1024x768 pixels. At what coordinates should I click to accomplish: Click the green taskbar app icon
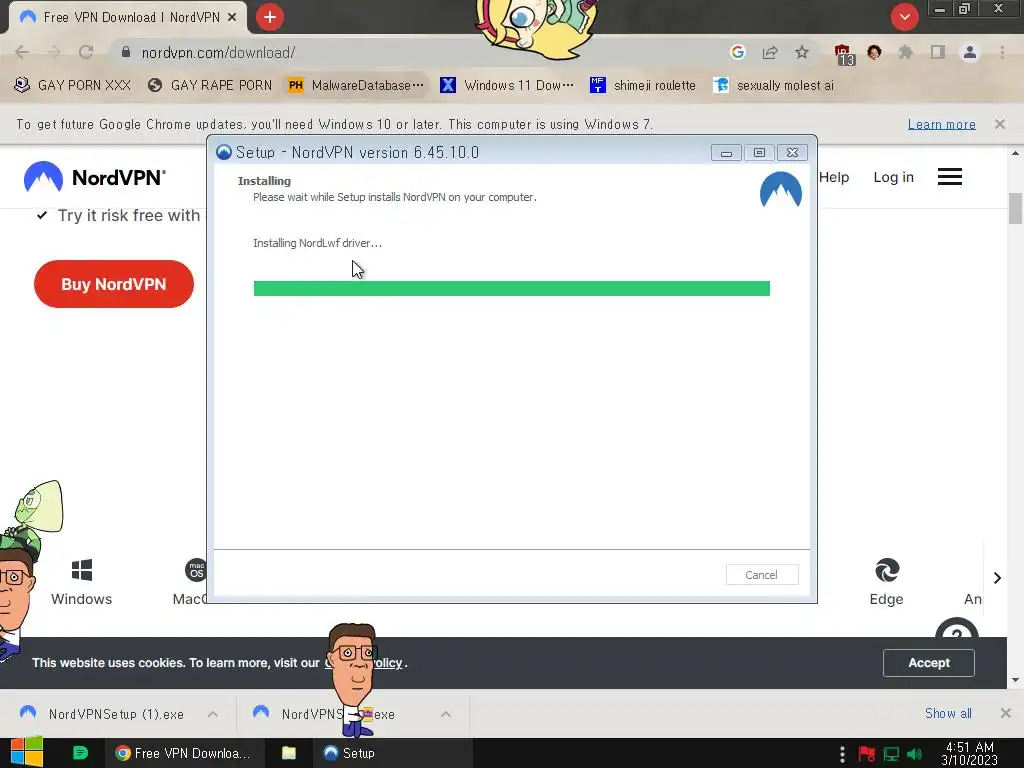[x=80, y=753]
